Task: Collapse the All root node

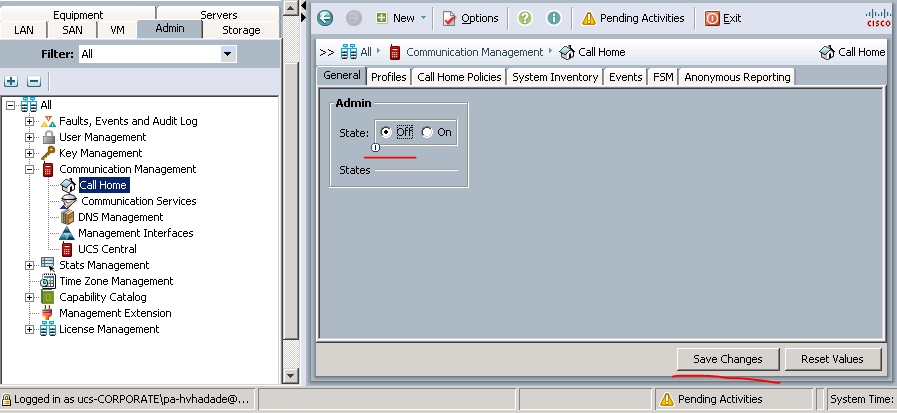Action: (x=11, y=105)
